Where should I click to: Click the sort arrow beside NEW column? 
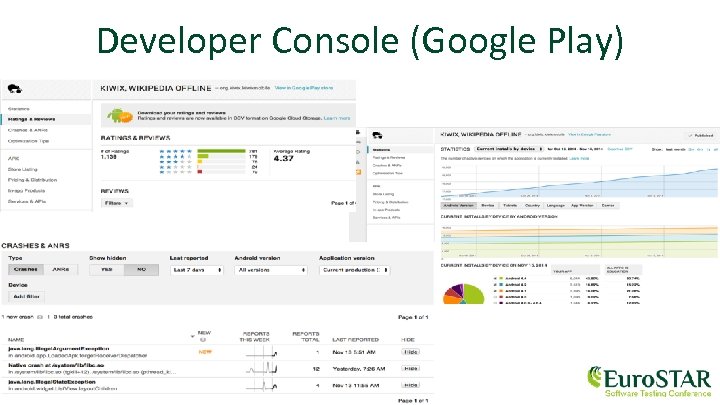point(192,337)
